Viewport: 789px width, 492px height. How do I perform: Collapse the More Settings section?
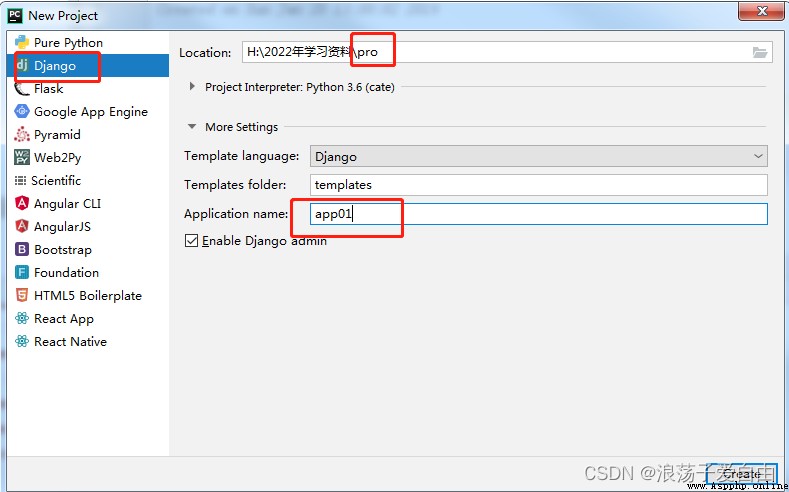192,127
